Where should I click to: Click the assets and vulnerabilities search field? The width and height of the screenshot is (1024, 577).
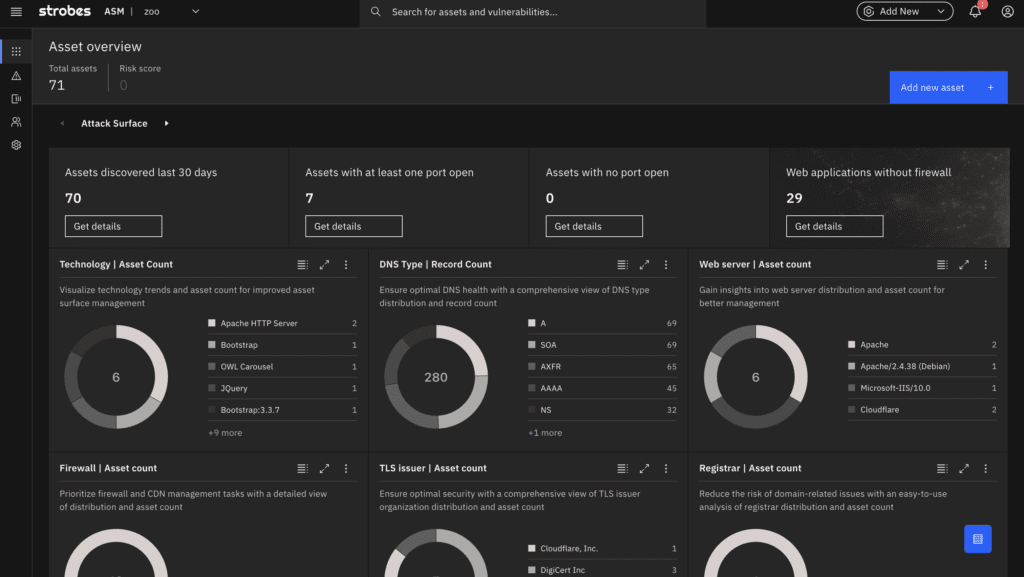coord(540,12)
